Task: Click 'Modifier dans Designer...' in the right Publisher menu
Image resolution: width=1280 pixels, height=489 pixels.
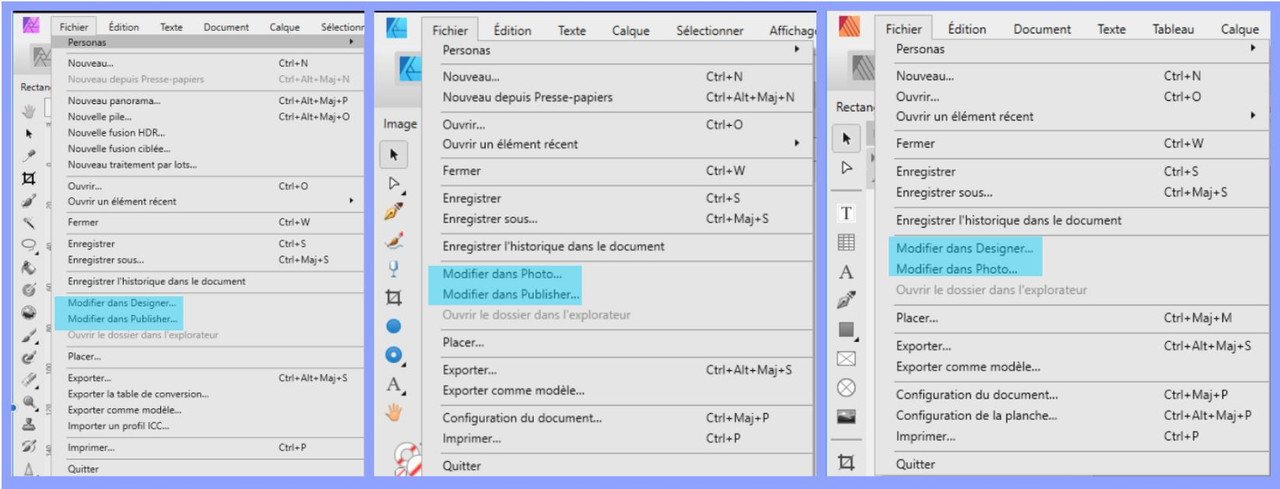Action: [964, 248]
